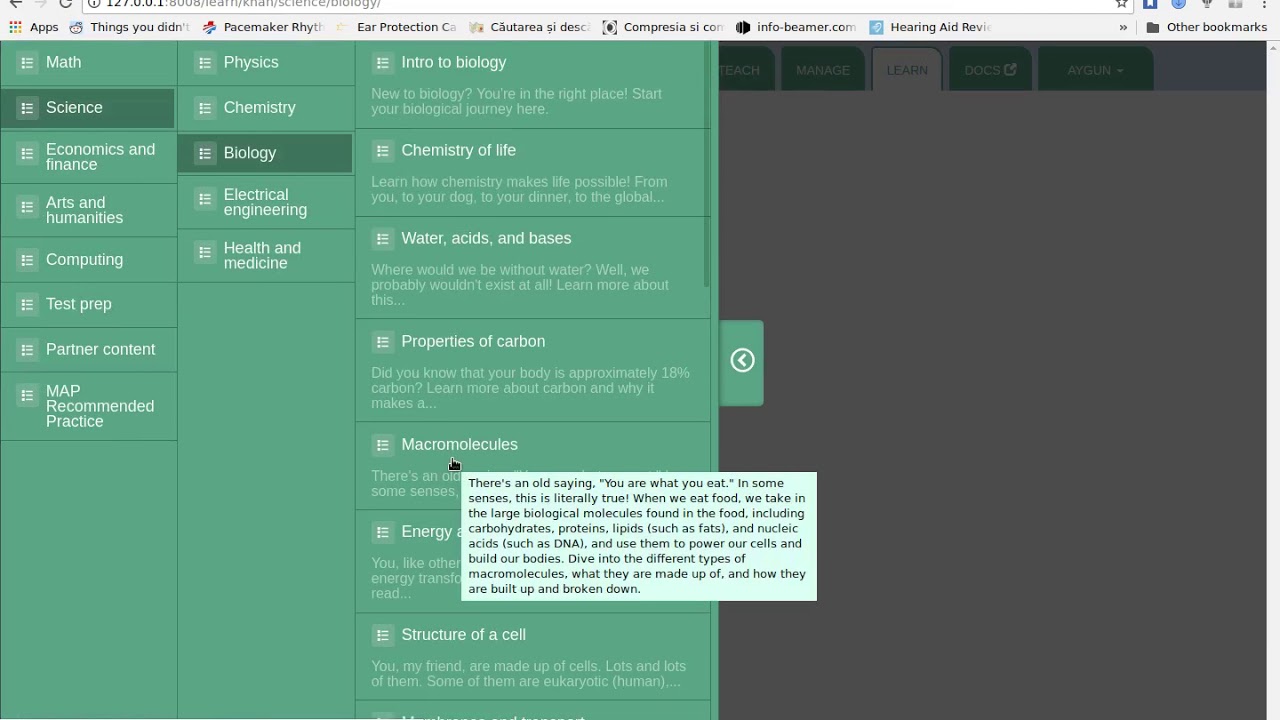Screen dimensions: 1280x720
Task: Click the list icon beside Physics
Action: pos(205,62)
